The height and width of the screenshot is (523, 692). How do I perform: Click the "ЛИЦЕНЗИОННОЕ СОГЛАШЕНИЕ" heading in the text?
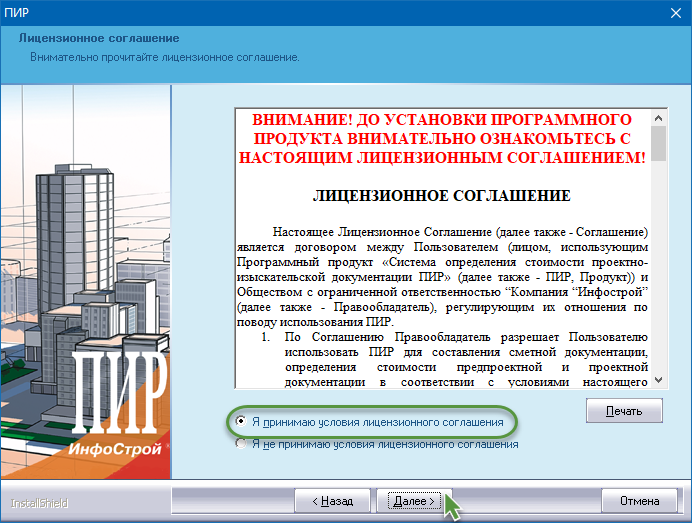[x=442, y=196]
